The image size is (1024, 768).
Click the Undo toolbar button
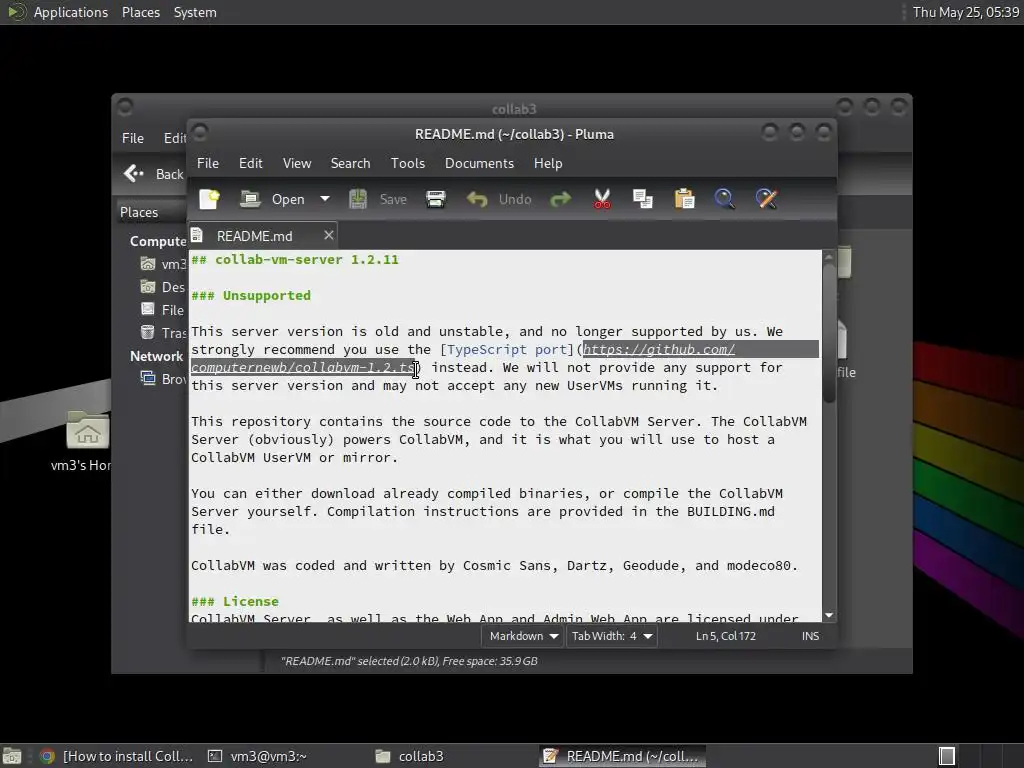pyautogui.click(x=499, y=199)
